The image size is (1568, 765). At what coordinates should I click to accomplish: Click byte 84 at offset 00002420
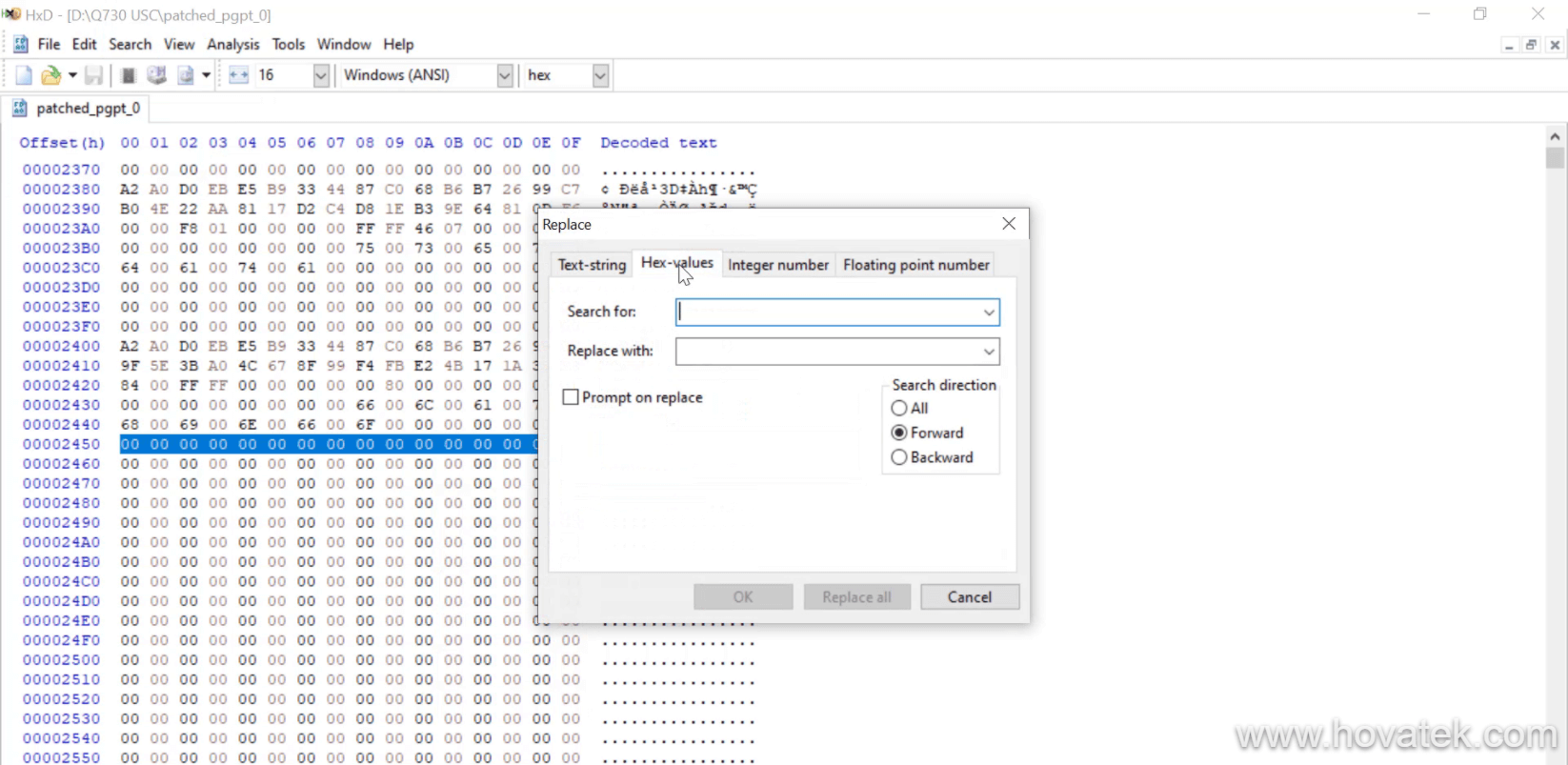click(130, 386)
